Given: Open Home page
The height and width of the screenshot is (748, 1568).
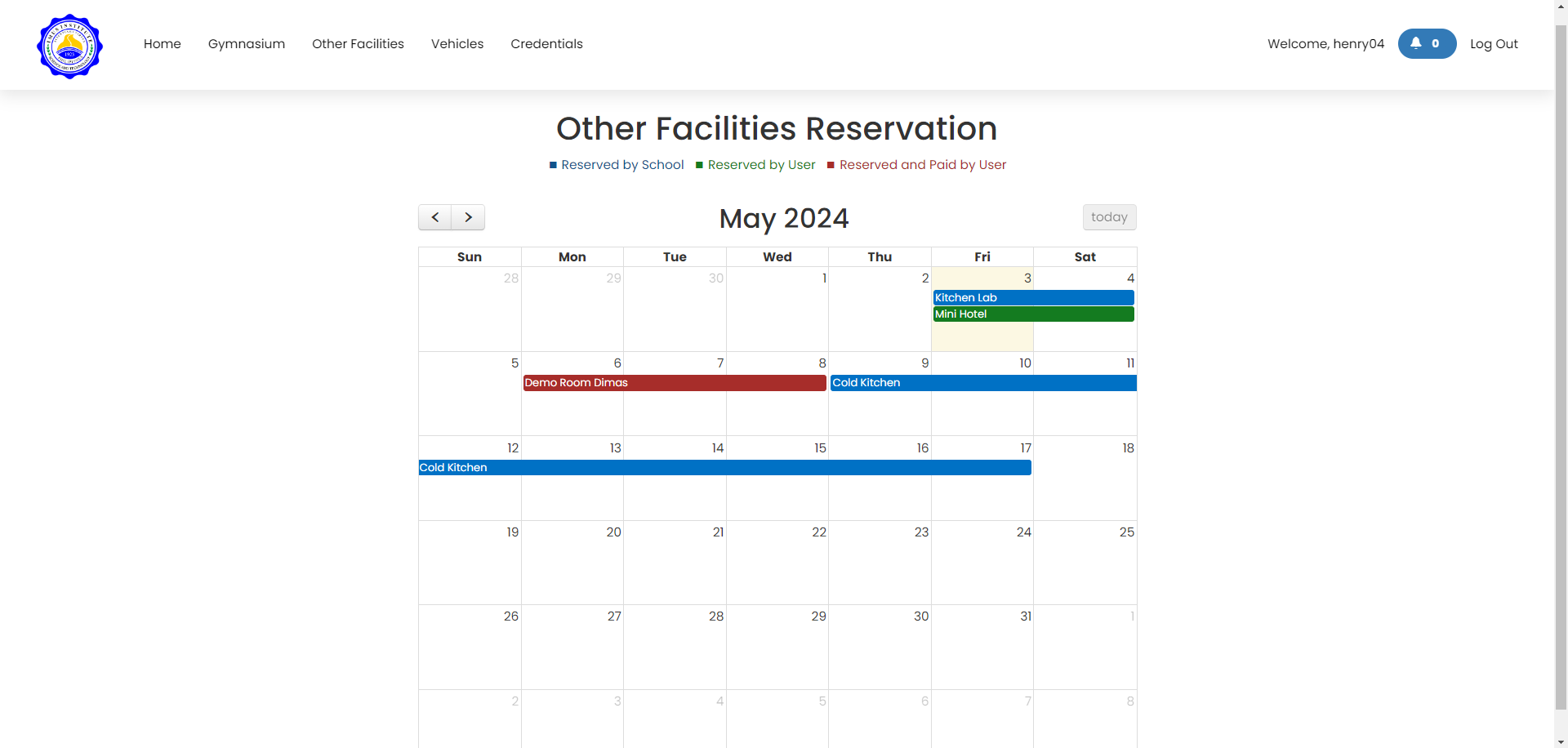Looking at the screenshot, I should (162, 44).
